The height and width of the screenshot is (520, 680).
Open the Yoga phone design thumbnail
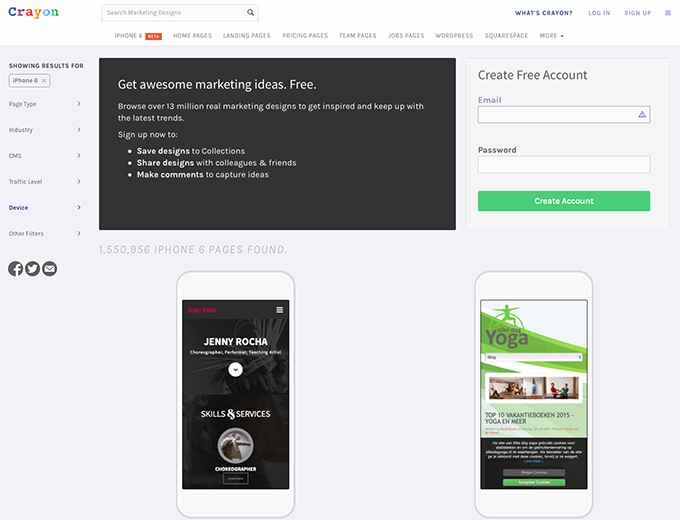click(534, 394)
